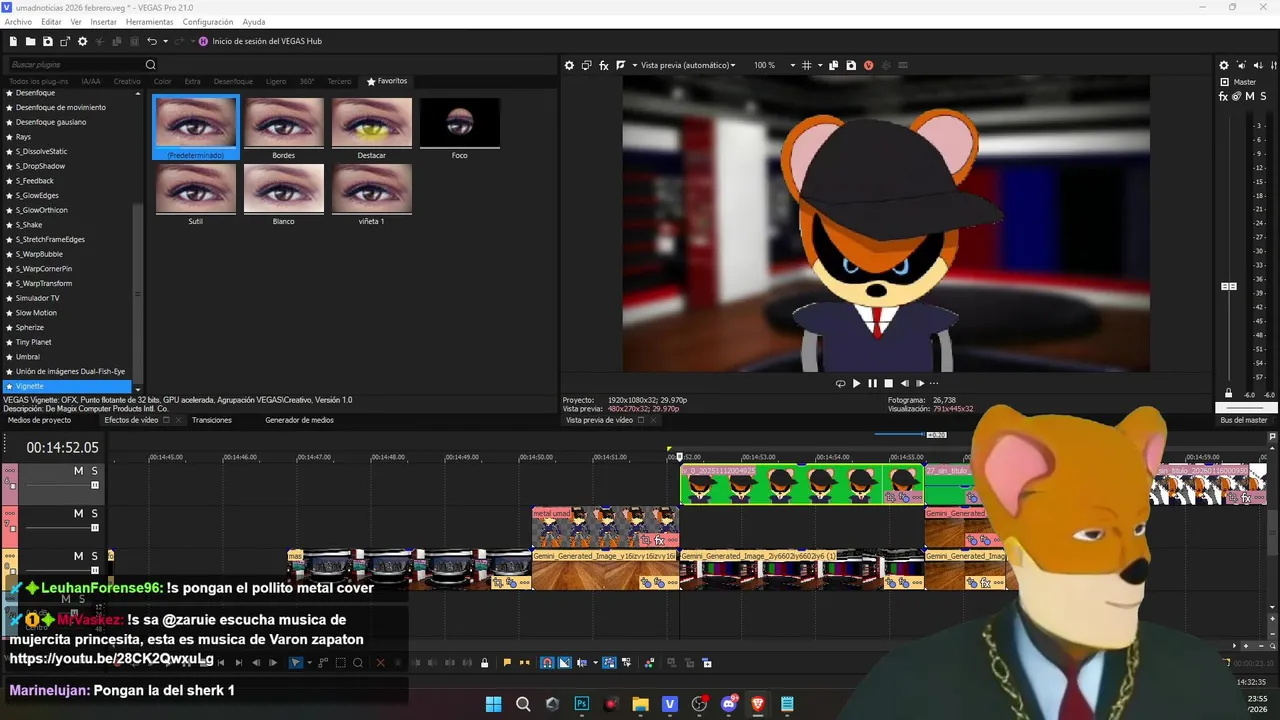Viewport: 1280px width, 720px height.
Task: Click the red VEGAS capture icon
Action: pos(868,65)
